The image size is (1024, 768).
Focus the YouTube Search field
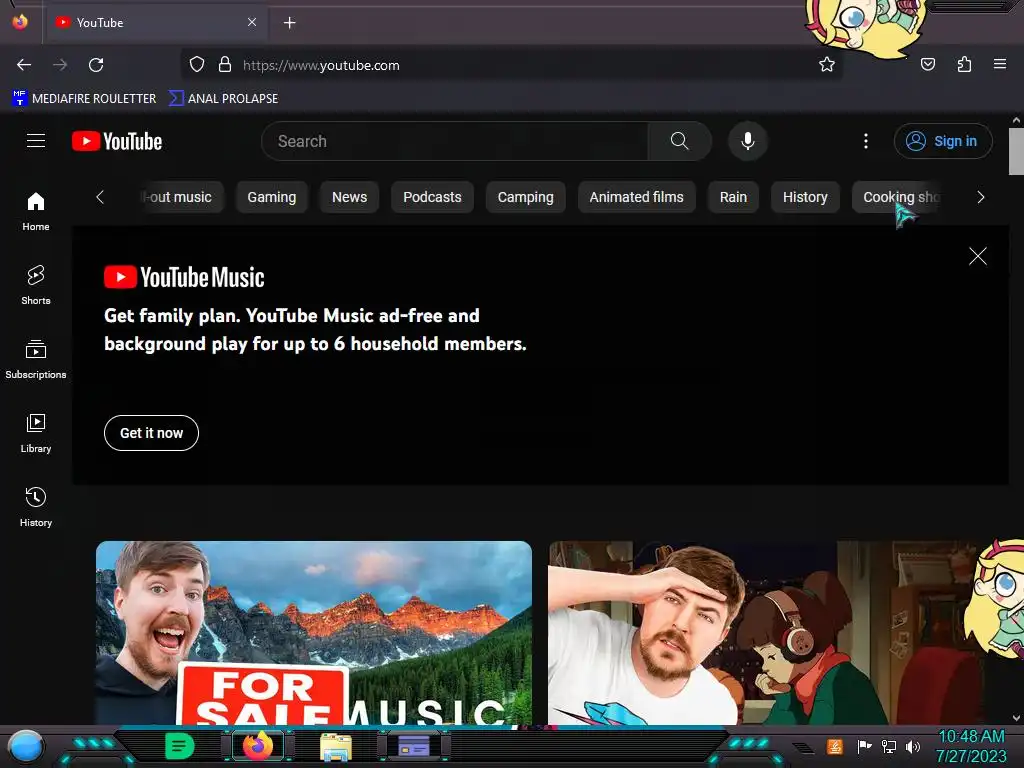pyautogui.click(x=455, y=141)
